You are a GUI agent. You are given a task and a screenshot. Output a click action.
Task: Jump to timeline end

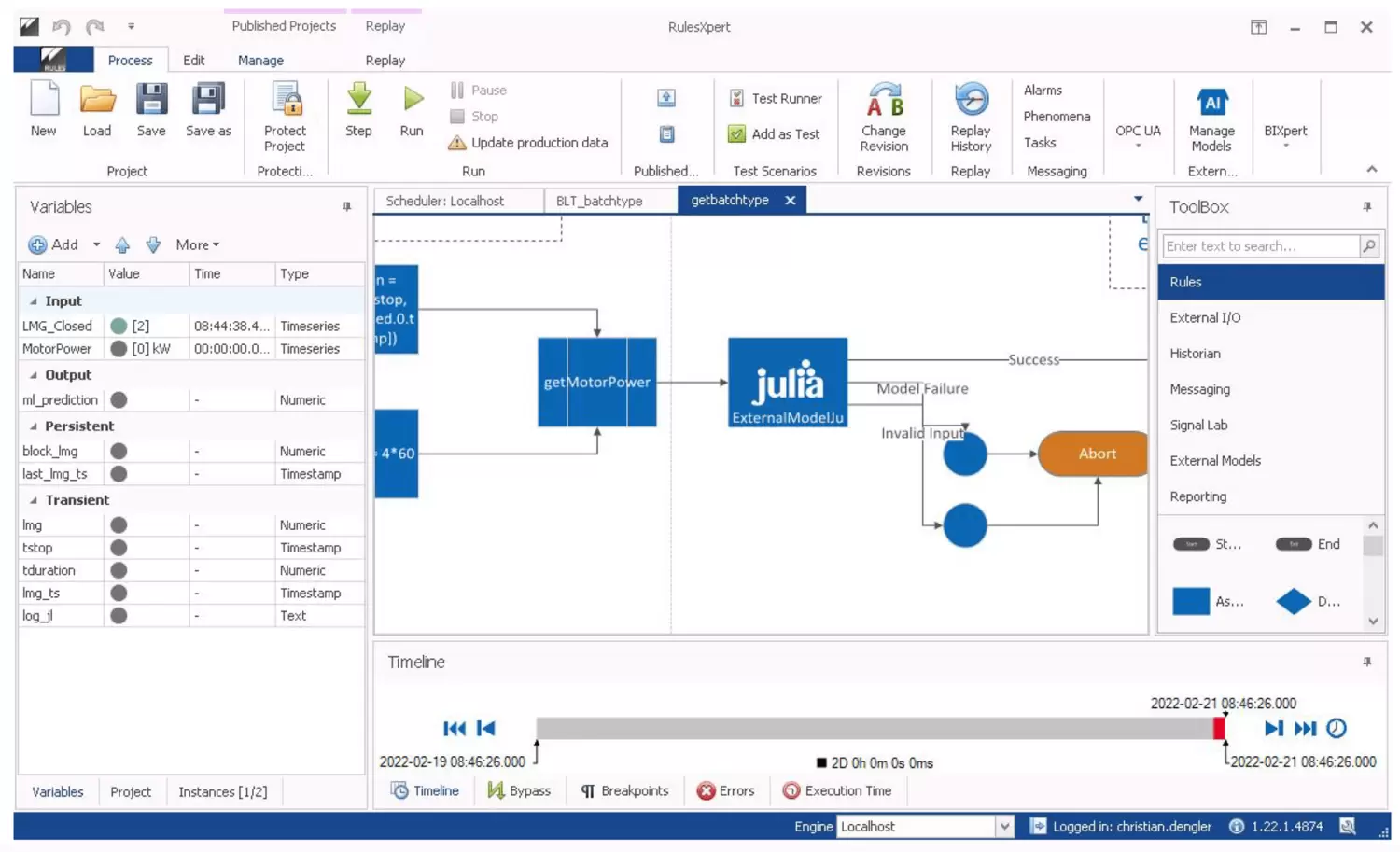click(x=1306, y=729)
